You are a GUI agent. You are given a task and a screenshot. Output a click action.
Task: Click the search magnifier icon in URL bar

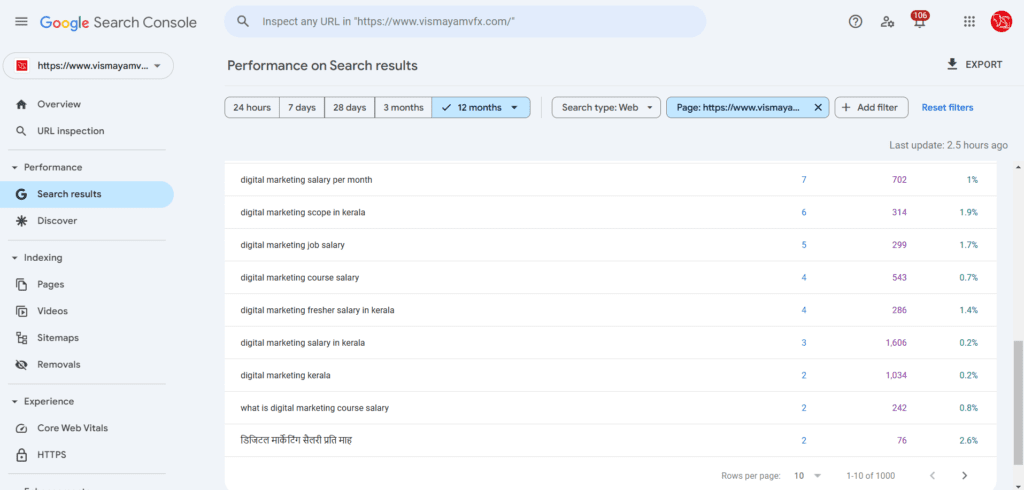[243, 22]
